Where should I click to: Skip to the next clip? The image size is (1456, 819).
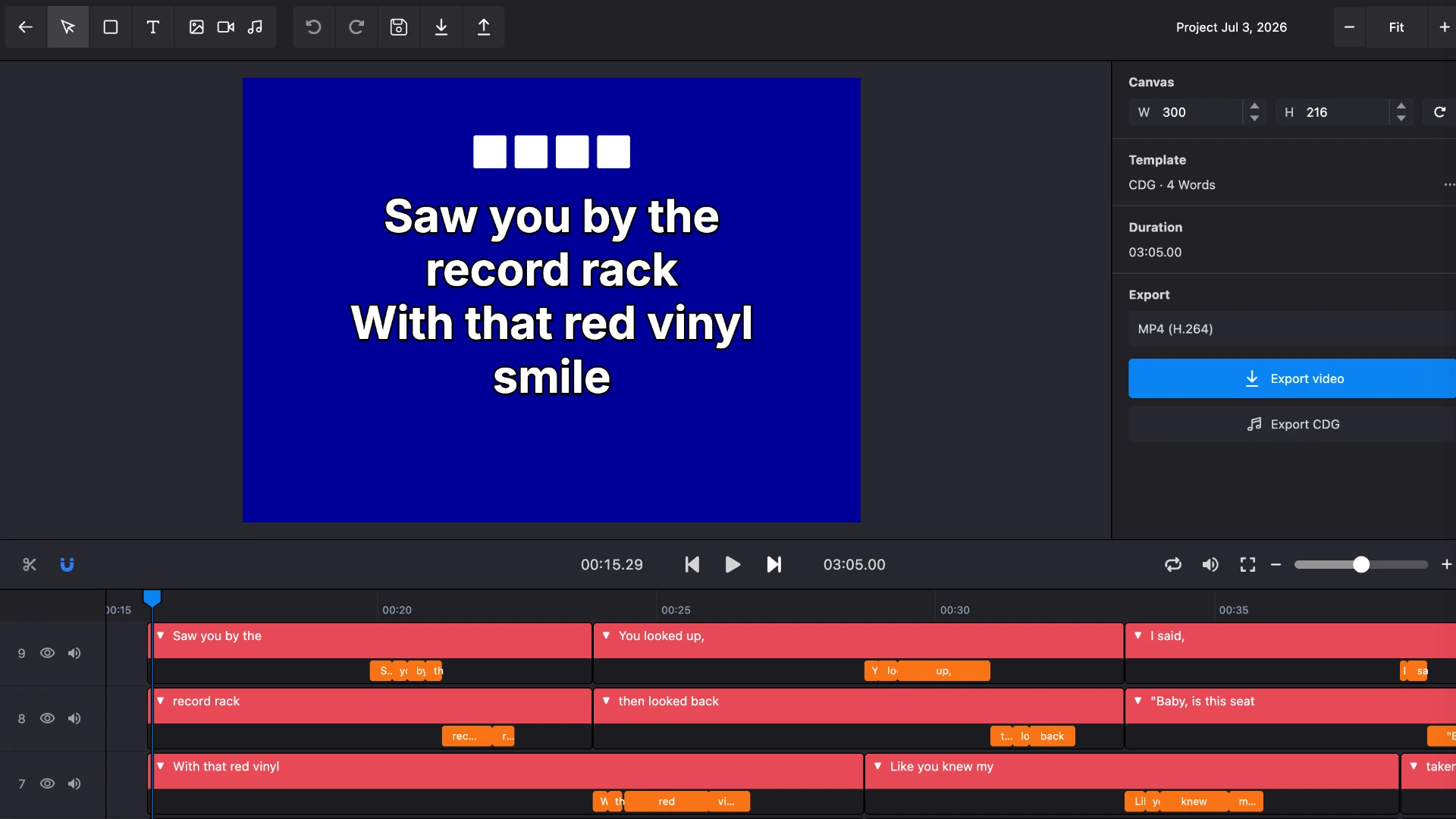pos(773,565)
